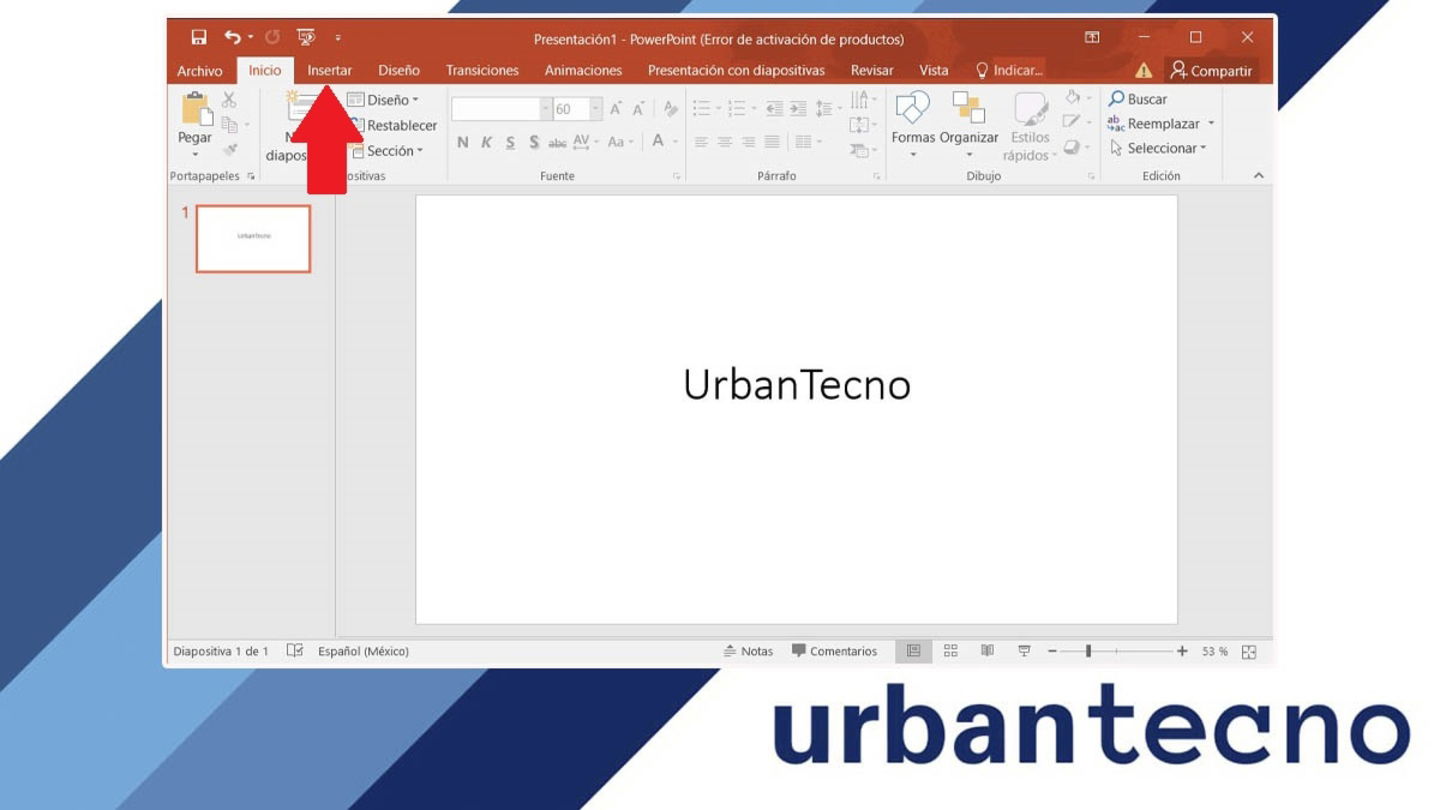Toggle center text alignment
This screenshot has width=1440, height=810.
[x=725, y=142]
